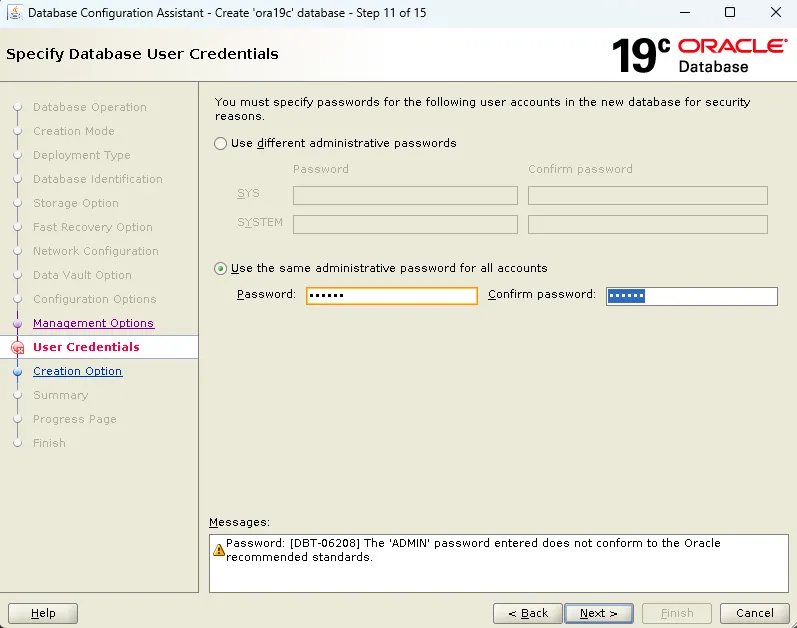Viewport: 797px width, 628px height.
Task: Click the 'Finish' step label in sidebar
Action: [x=49, y=443]
